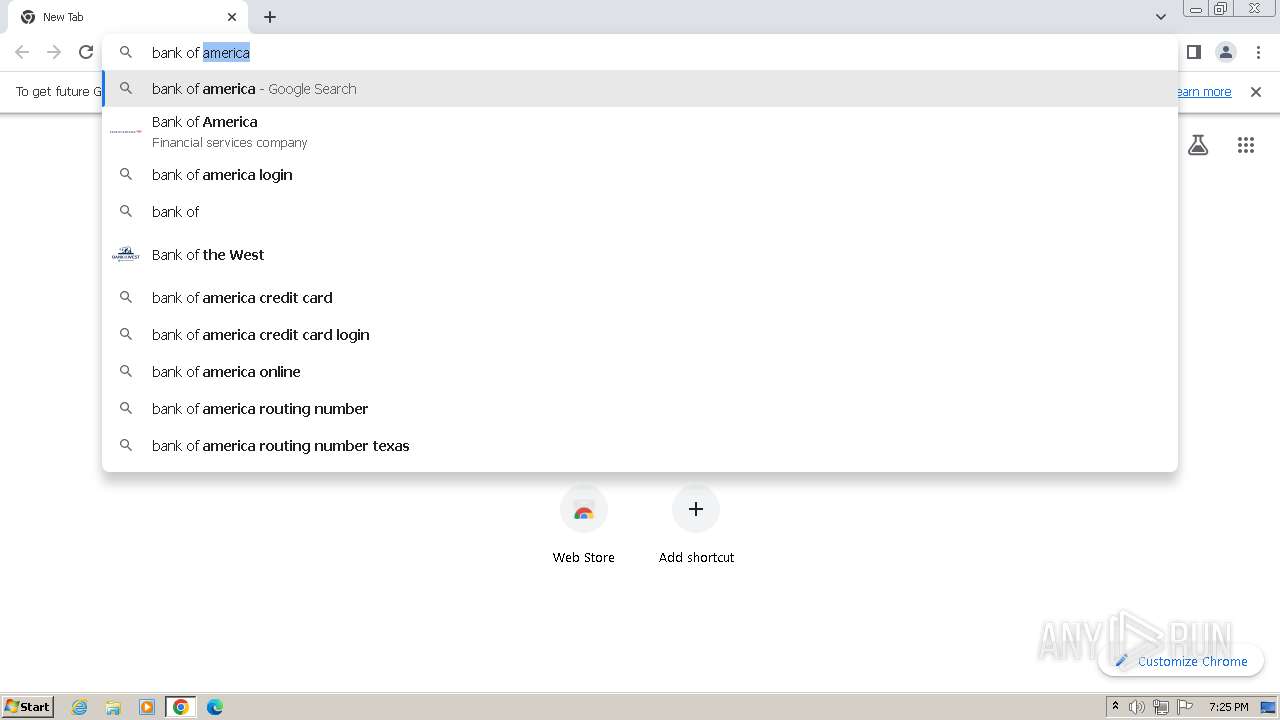
Task: Open the Windows Start menu
Action: click(x=28, y=706)
